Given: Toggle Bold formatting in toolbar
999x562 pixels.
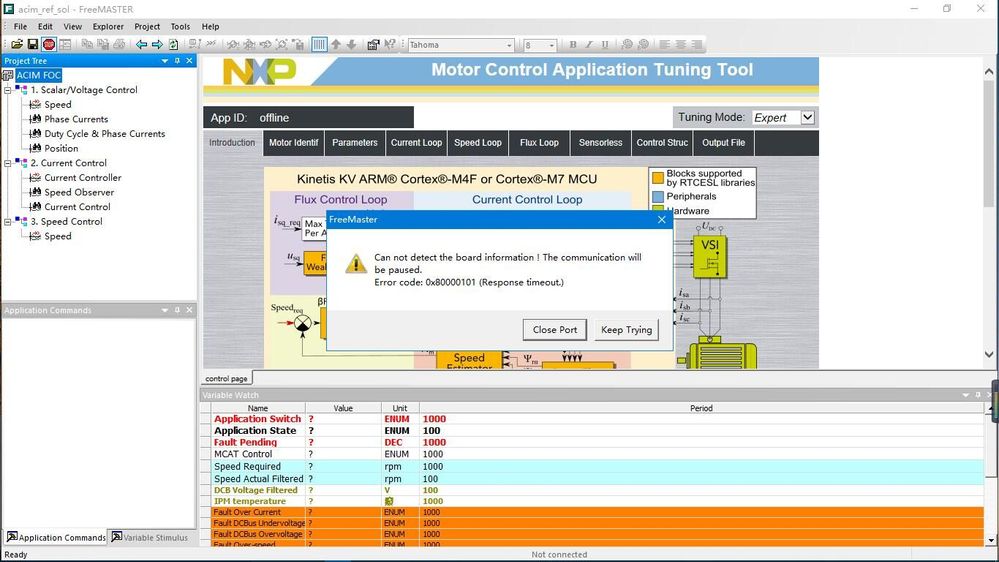Looking at the screenshot, I should click(573, 45).
